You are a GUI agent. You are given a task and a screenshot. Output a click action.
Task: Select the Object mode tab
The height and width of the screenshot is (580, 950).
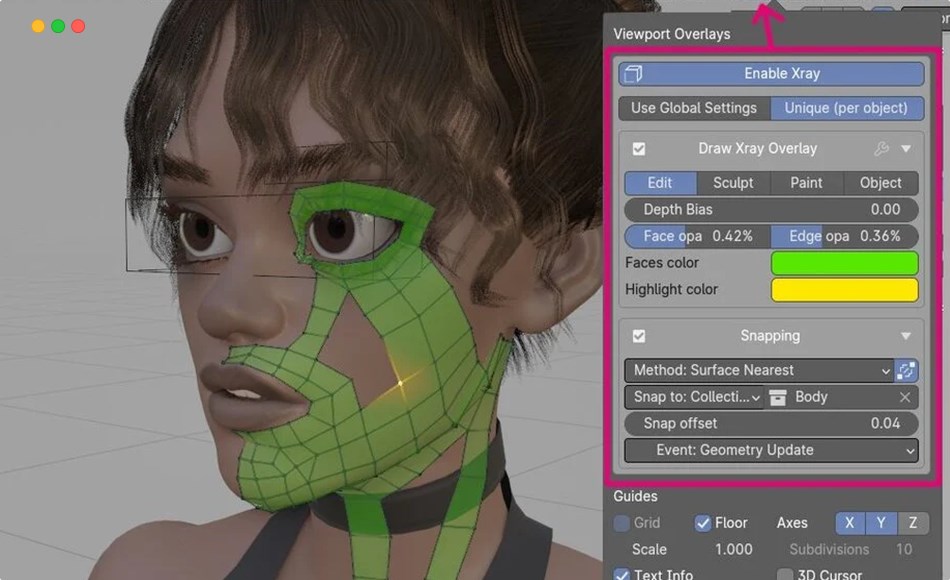880,183
